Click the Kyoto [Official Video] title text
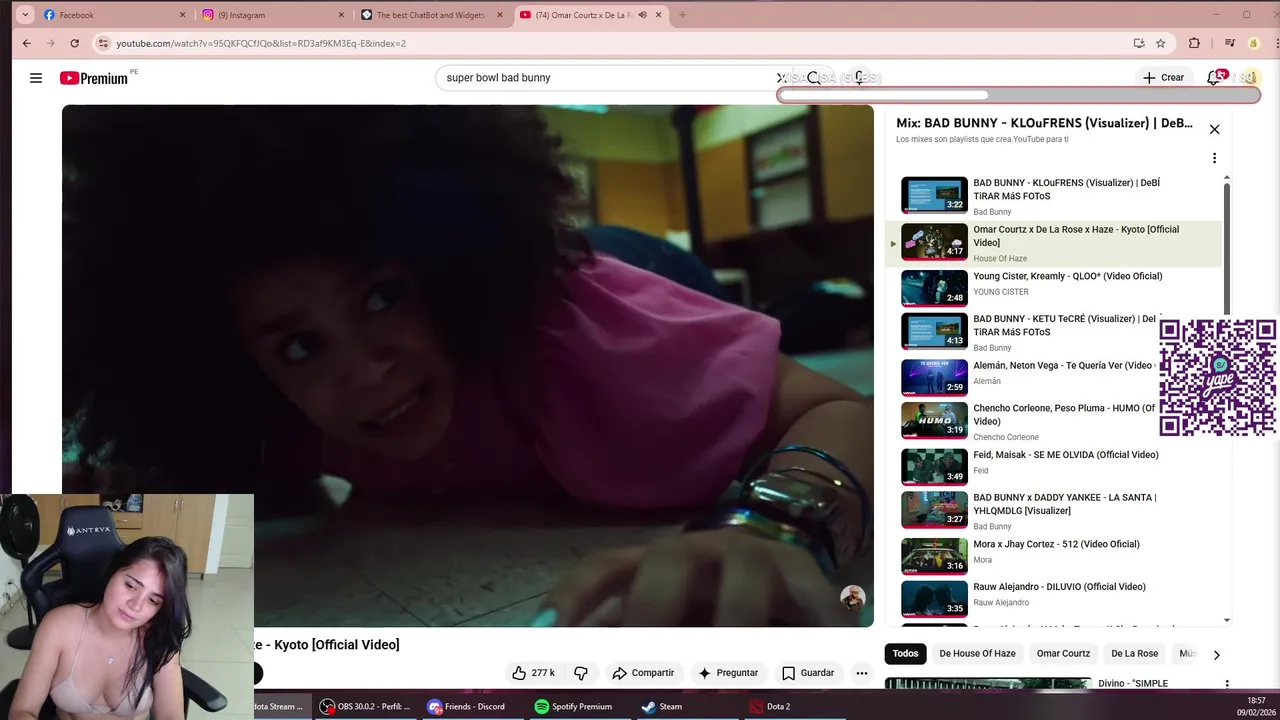The width and height of the screenshot is (1280, 720). [337, 645]
